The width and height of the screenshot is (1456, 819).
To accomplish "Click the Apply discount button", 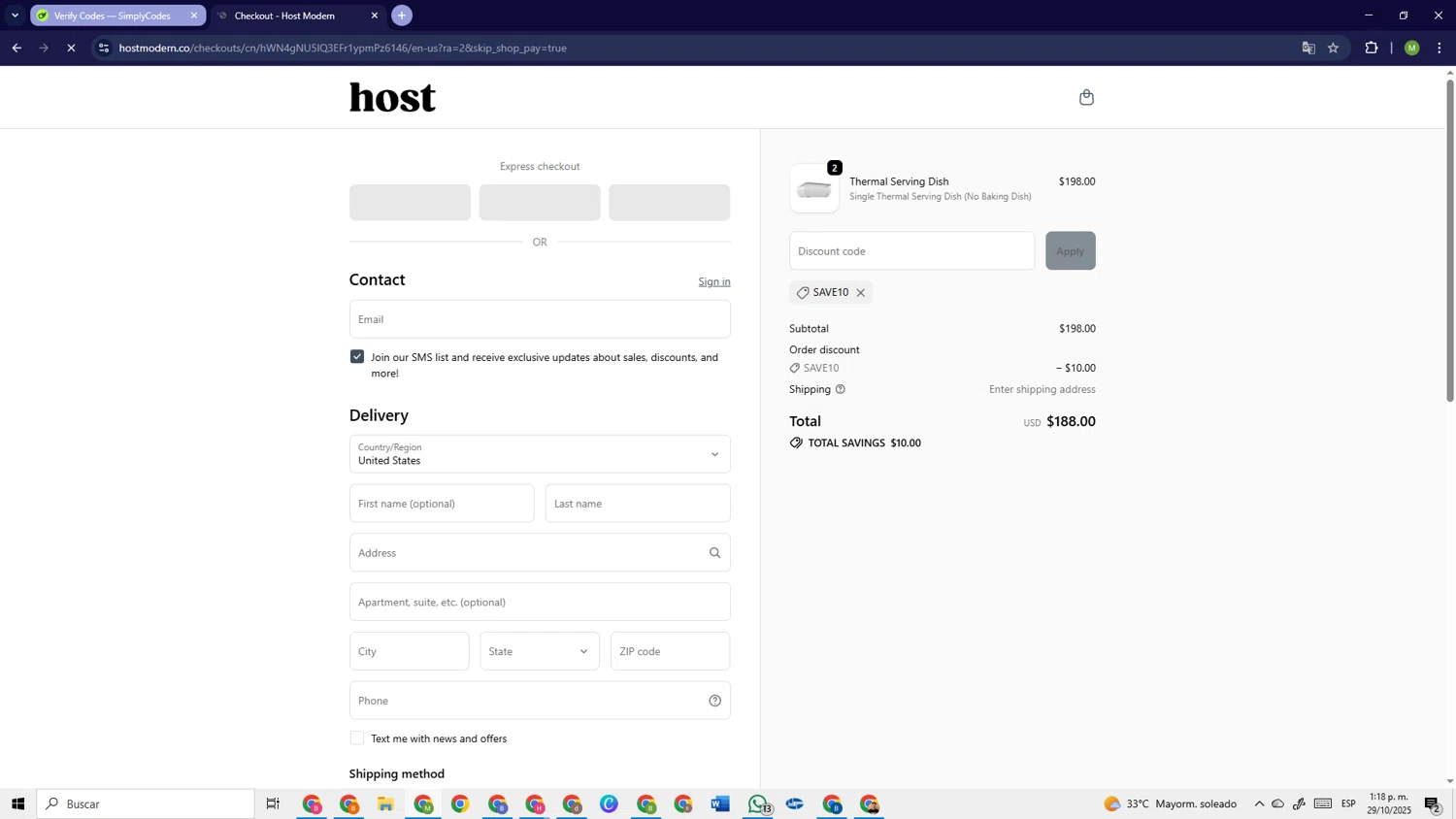I will [1071, 250].
